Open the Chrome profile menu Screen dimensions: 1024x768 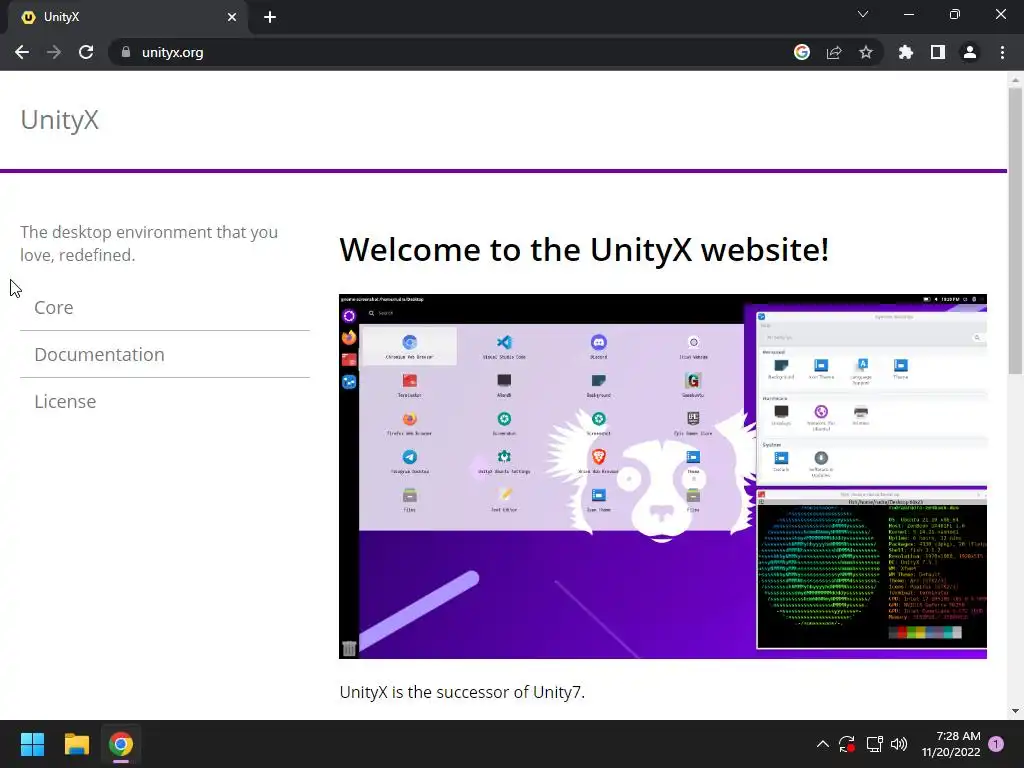(x=970, y=52)
